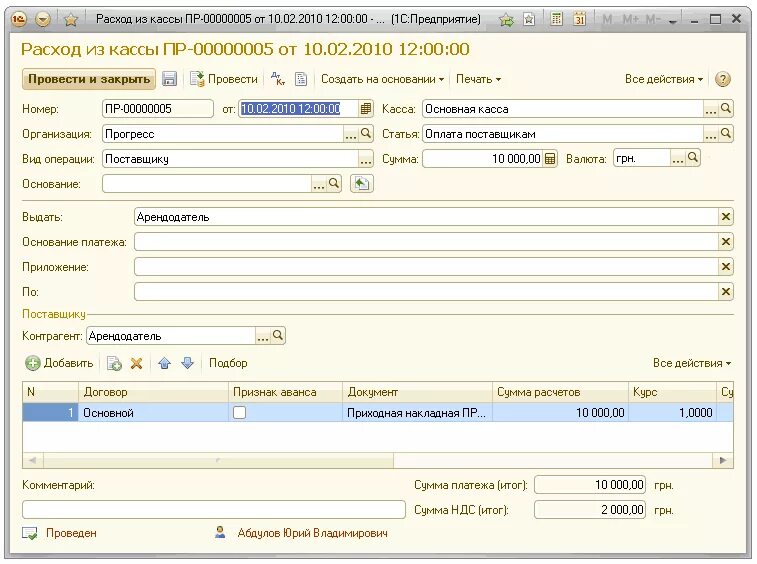This screenshot has height=564, width=757.
Task: Clear the Приложение field with X
Action: pos(725,267)
